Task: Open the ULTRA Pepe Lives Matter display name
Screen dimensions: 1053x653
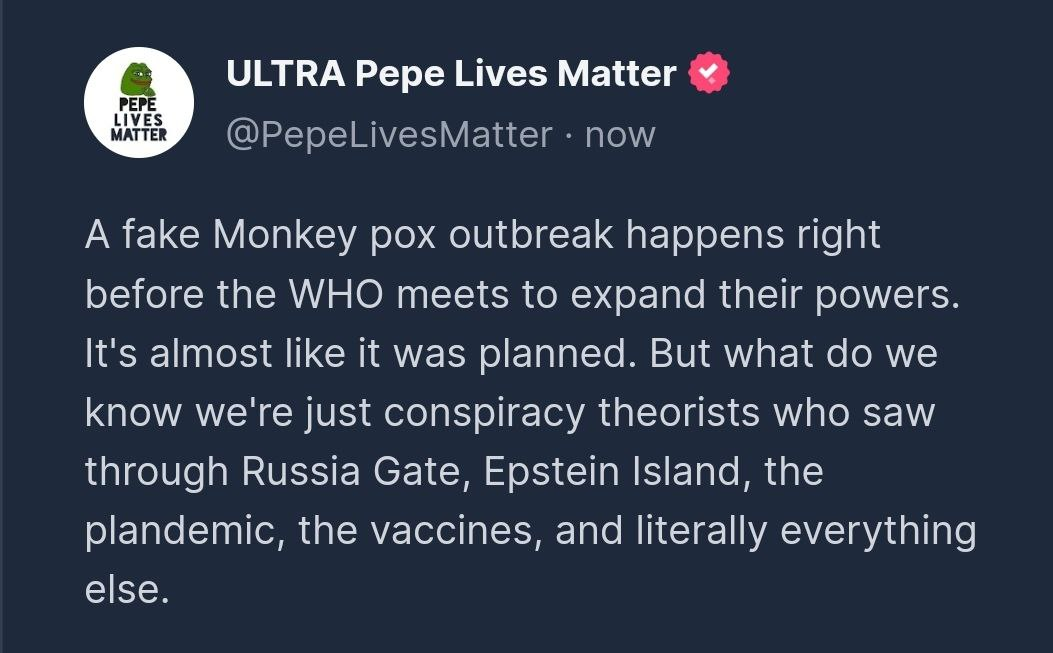Action: pos(451,74)
